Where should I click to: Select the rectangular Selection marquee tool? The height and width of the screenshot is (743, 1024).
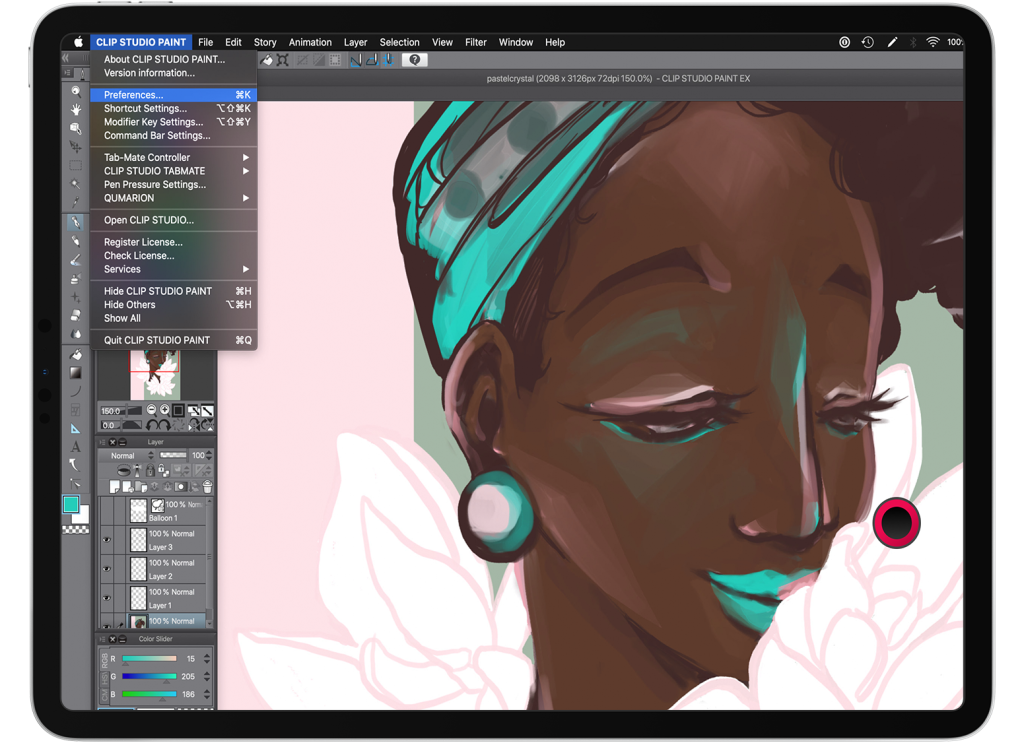point(76,166)
